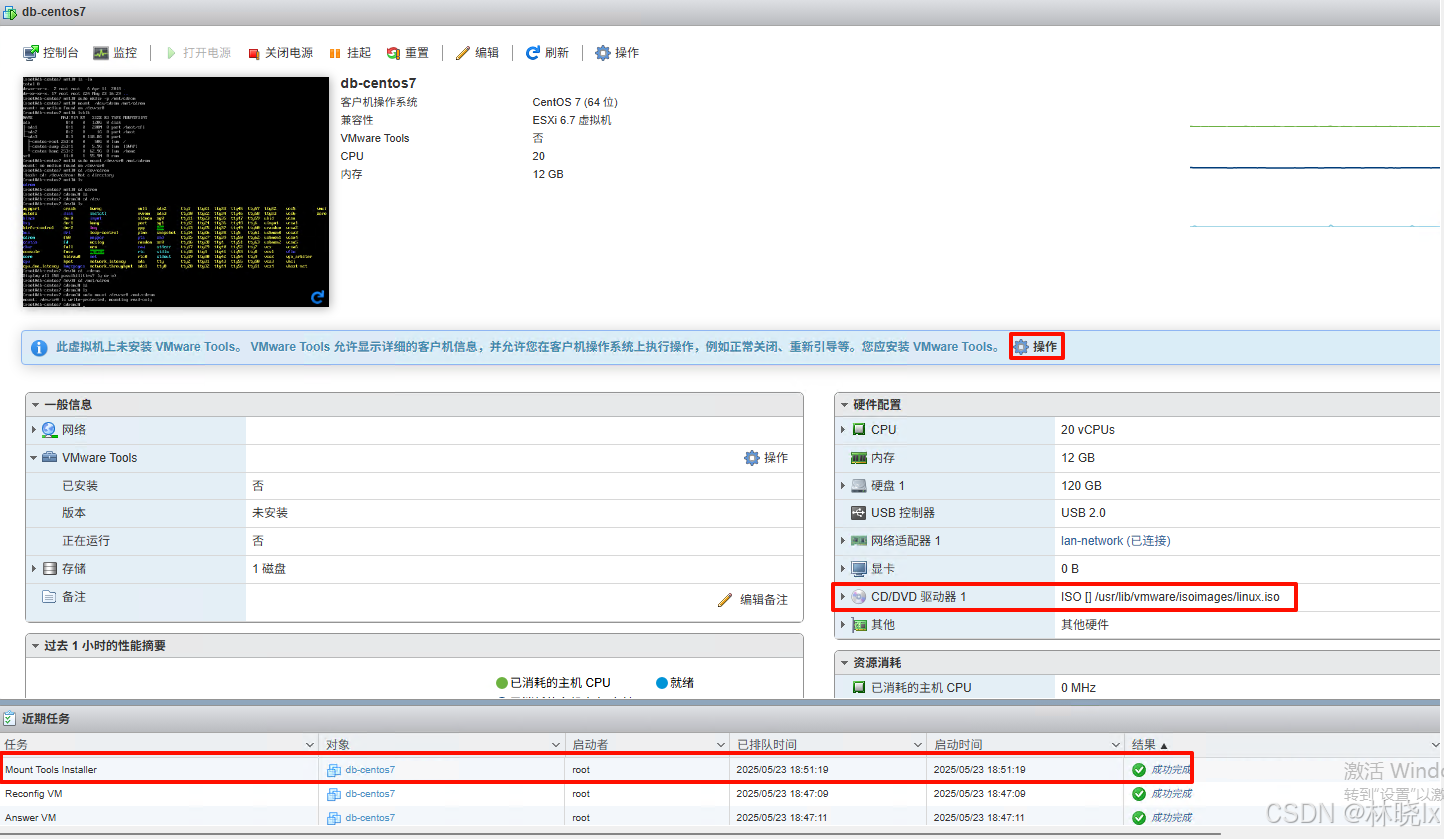The image size is (1444, 839).
Task: Open the VM console screenshot thumbnail
Action: (x=175, y=191)
